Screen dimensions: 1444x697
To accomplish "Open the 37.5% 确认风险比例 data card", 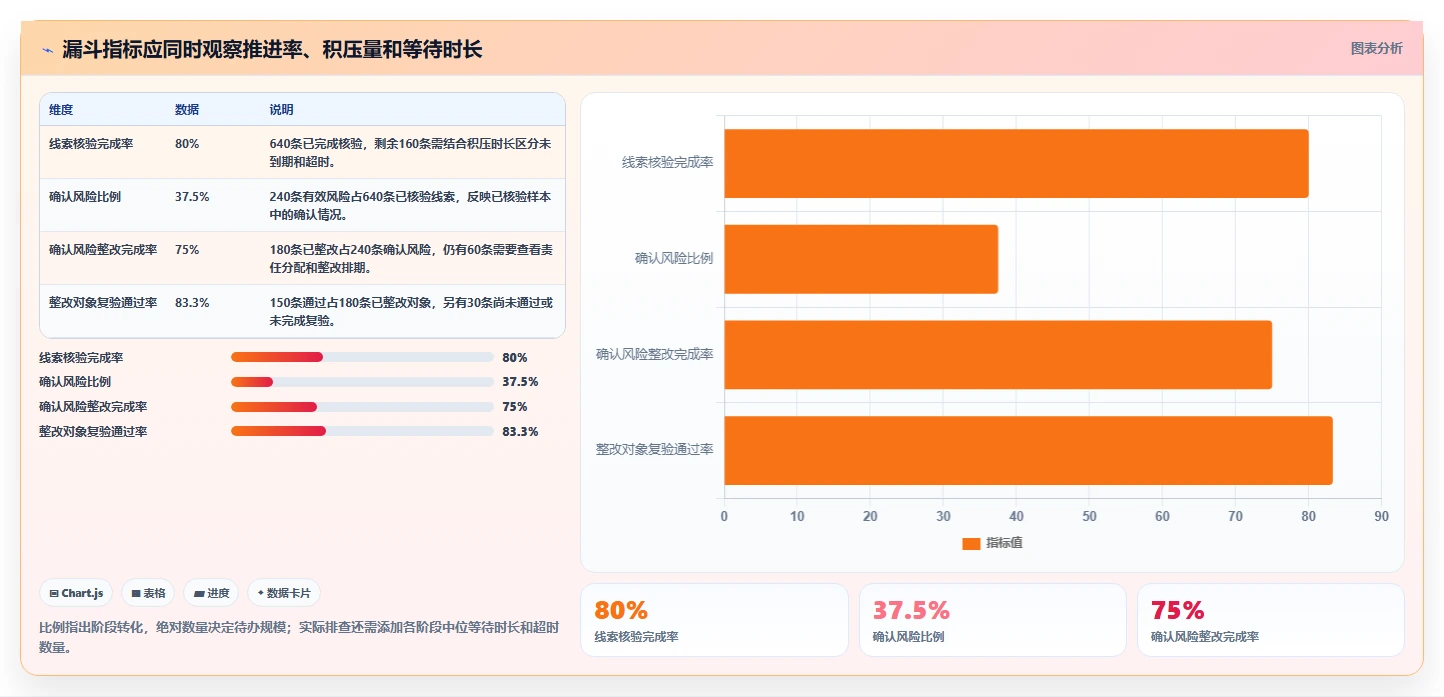I will (993, 620).
